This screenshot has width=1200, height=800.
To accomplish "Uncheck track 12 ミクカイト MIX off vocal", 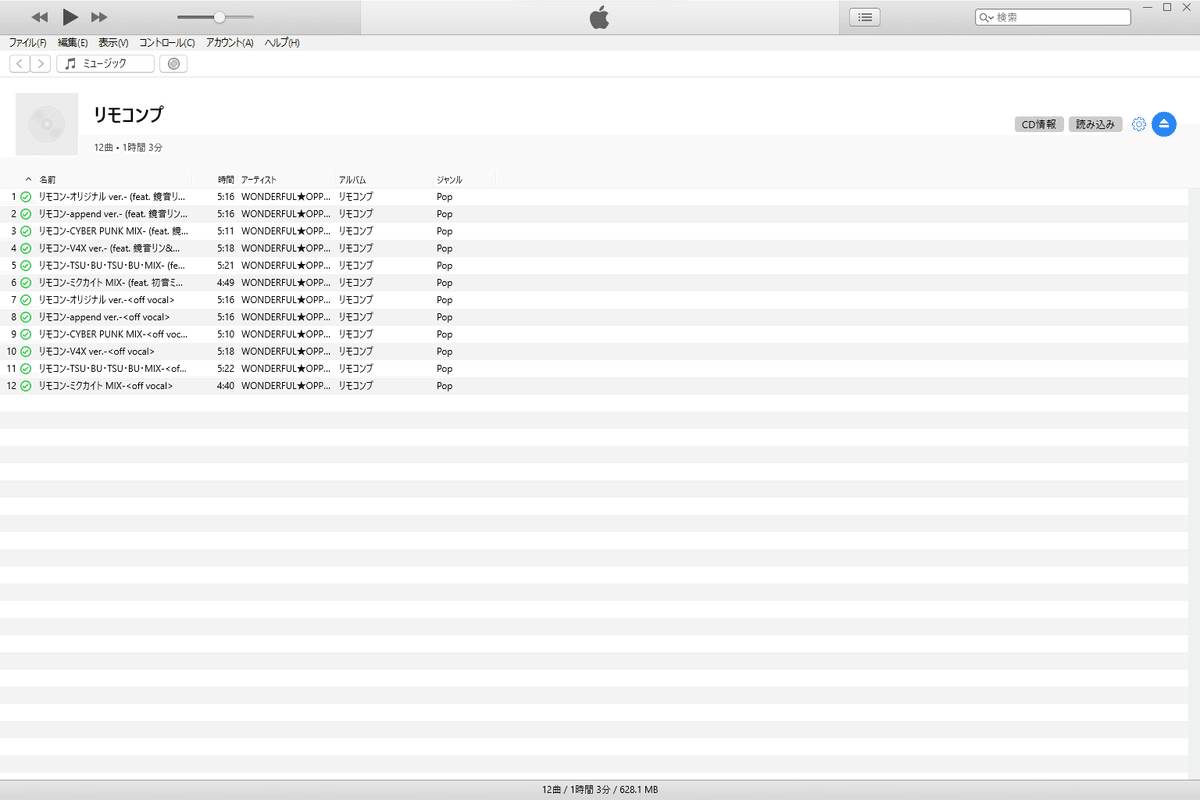I will click(x=26, y=386).
